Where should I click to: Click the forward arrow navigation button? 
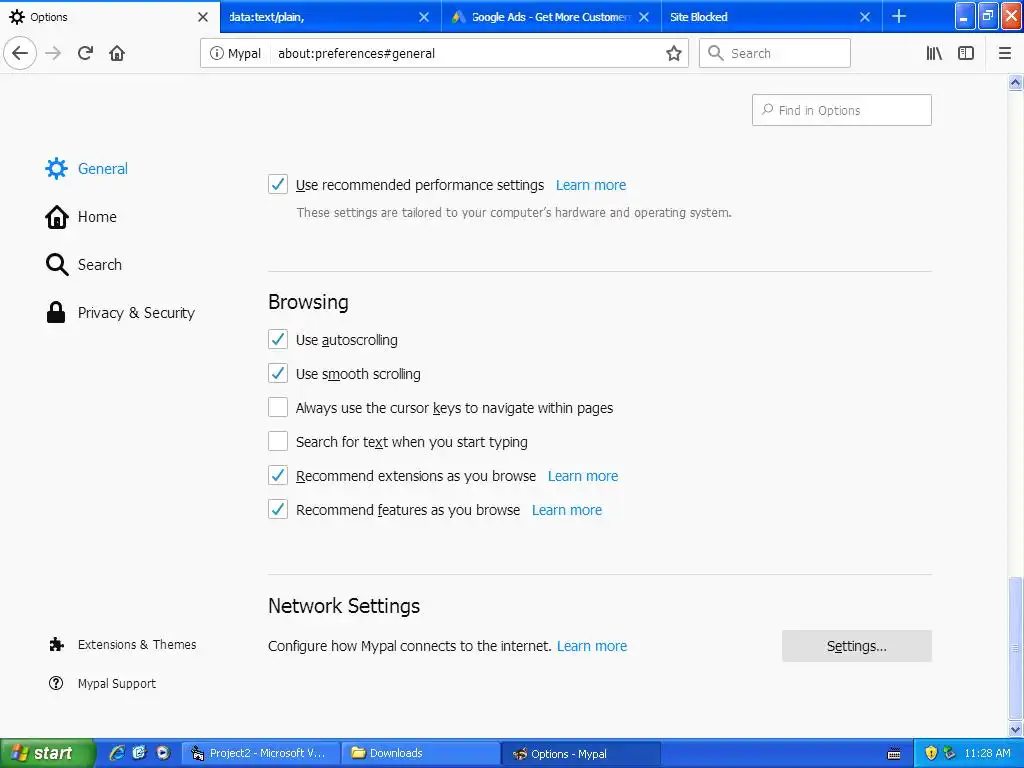pyautogui.click(x=53, y=53)
